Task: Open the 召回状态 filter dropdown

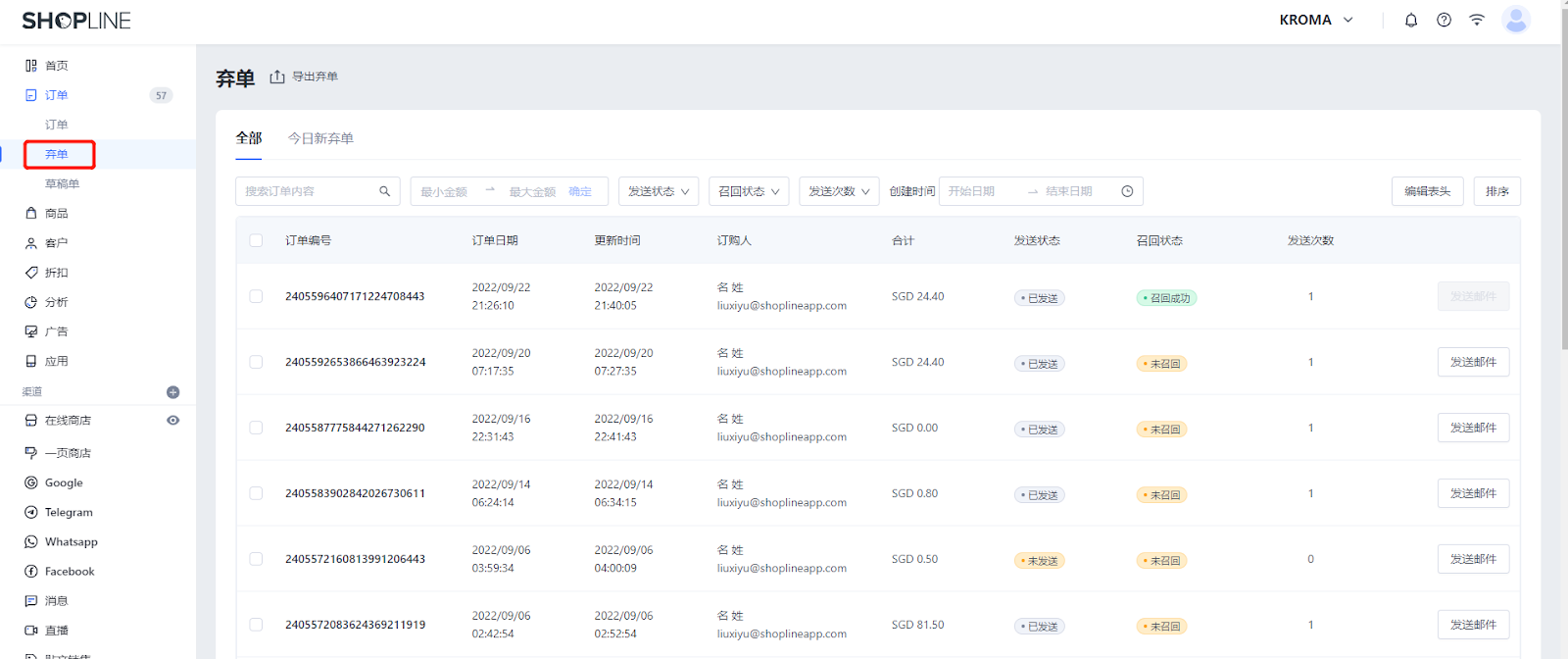Action: (749, 191)
